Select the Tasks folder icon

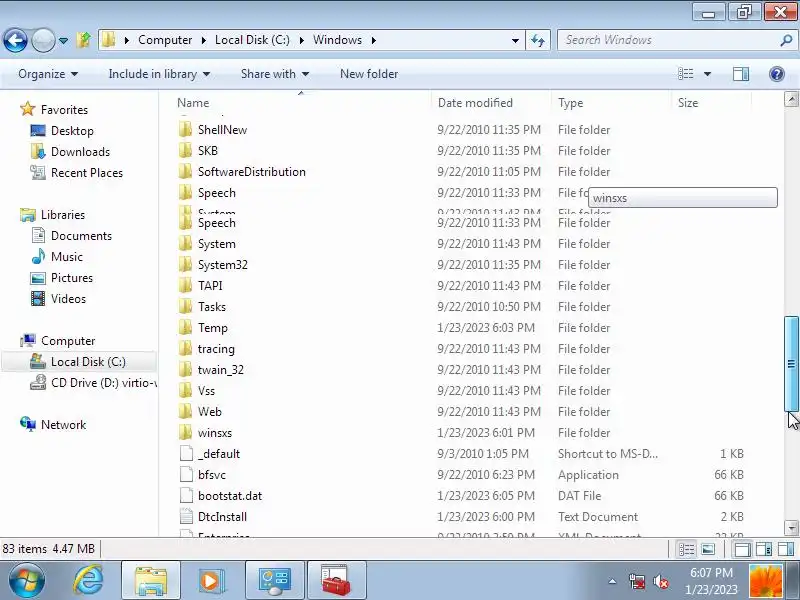coord(185,307)
